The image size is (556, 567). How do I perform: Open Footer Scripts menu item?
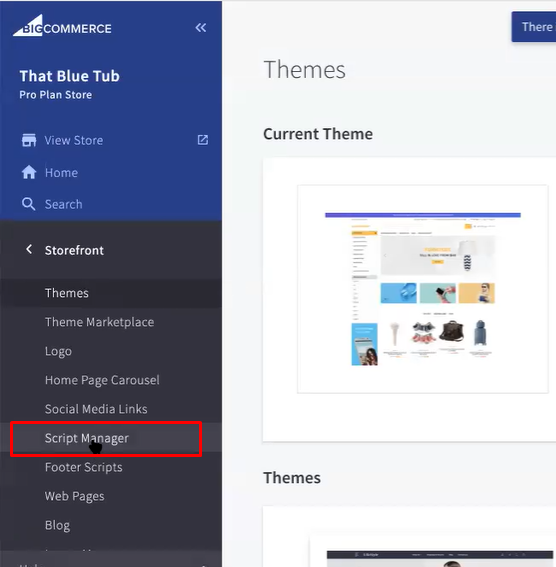[84, 467]
